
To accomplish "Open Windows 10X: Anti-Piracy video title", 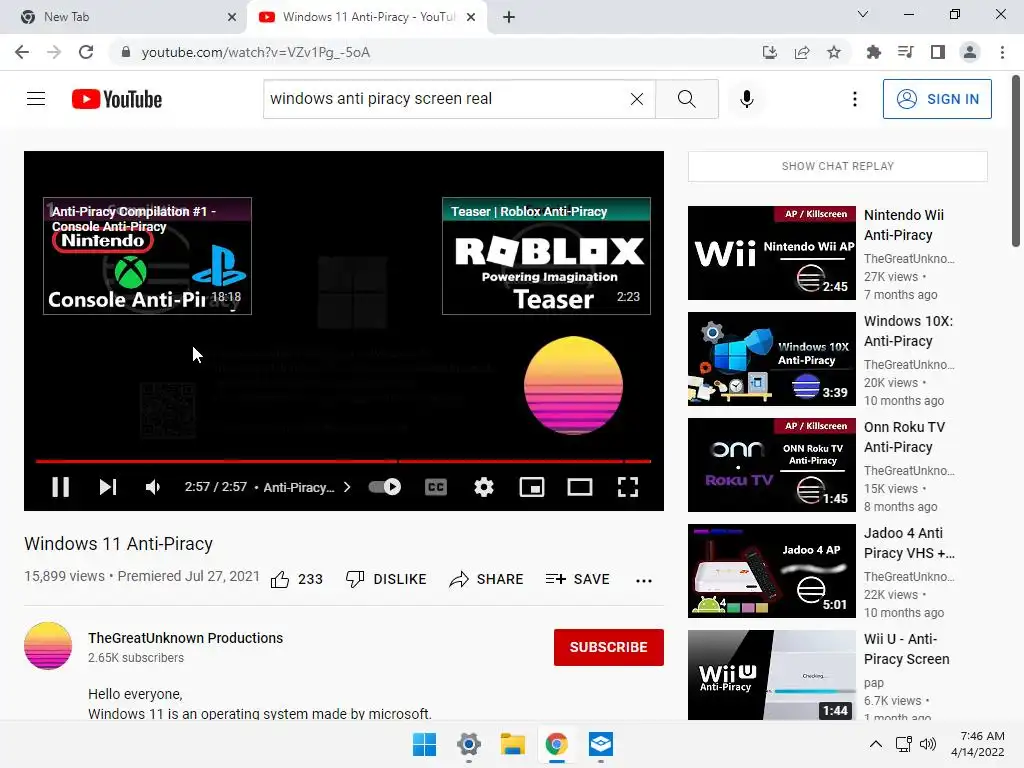I will pos(908,331).
